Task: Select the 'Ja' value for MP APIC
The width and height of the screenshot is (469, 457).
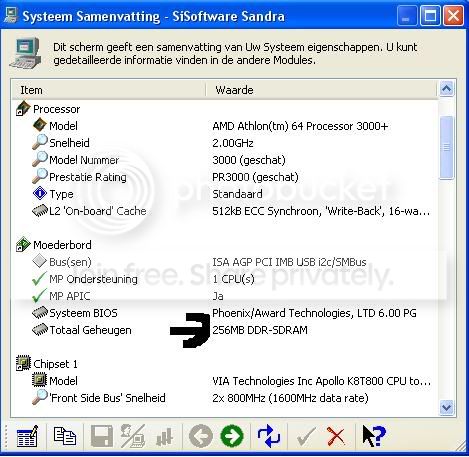Action: click(218, 296)
